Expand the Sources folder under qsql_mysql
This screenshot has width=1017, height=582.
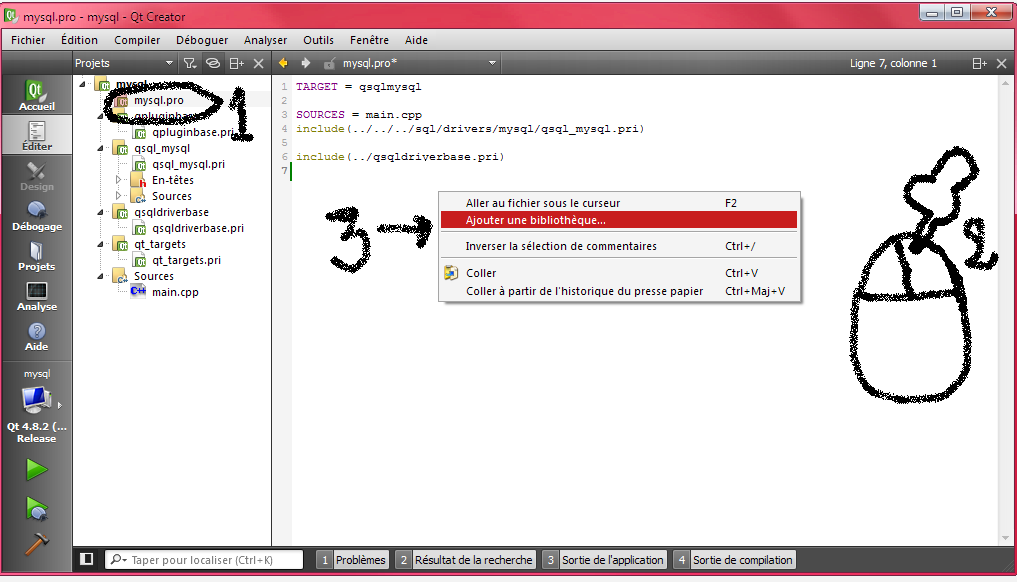118,196
